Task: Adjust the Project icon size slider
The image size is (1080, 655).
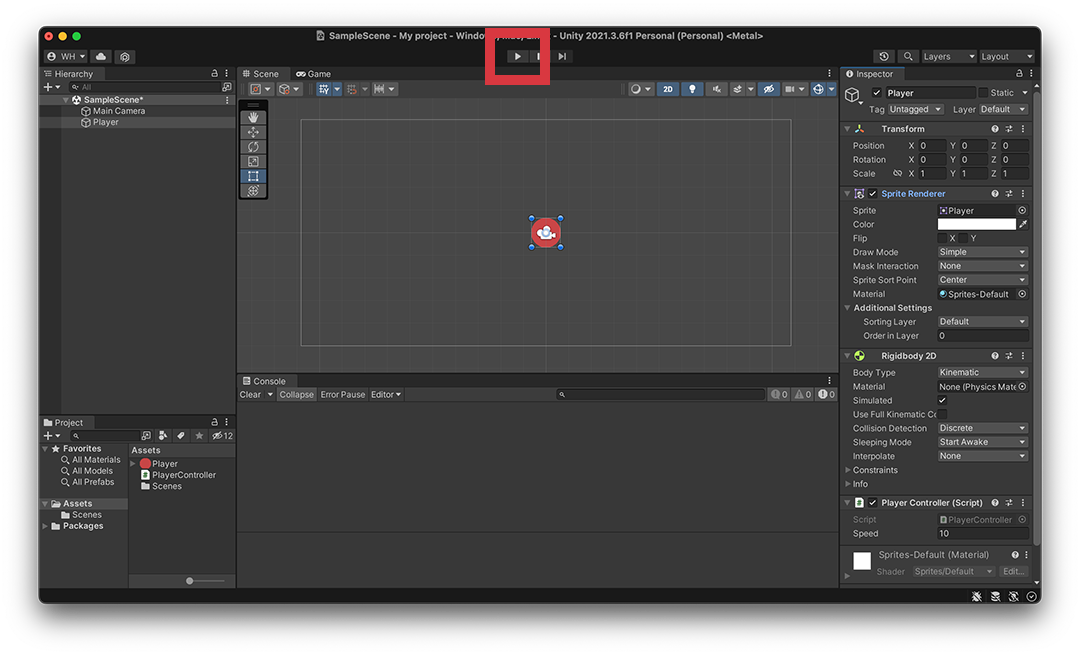Action: (x=189, y=581)
